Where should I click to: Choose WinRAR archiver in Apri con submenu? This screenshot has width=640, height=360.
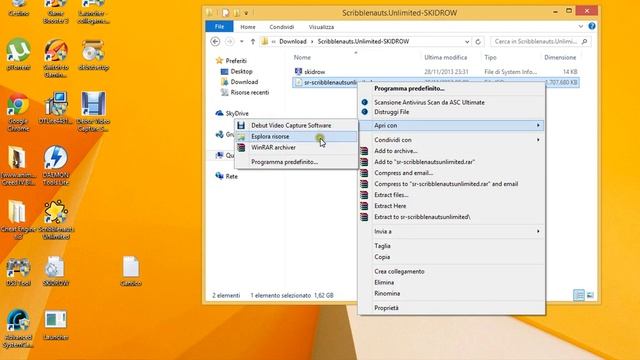pos(296,147)
